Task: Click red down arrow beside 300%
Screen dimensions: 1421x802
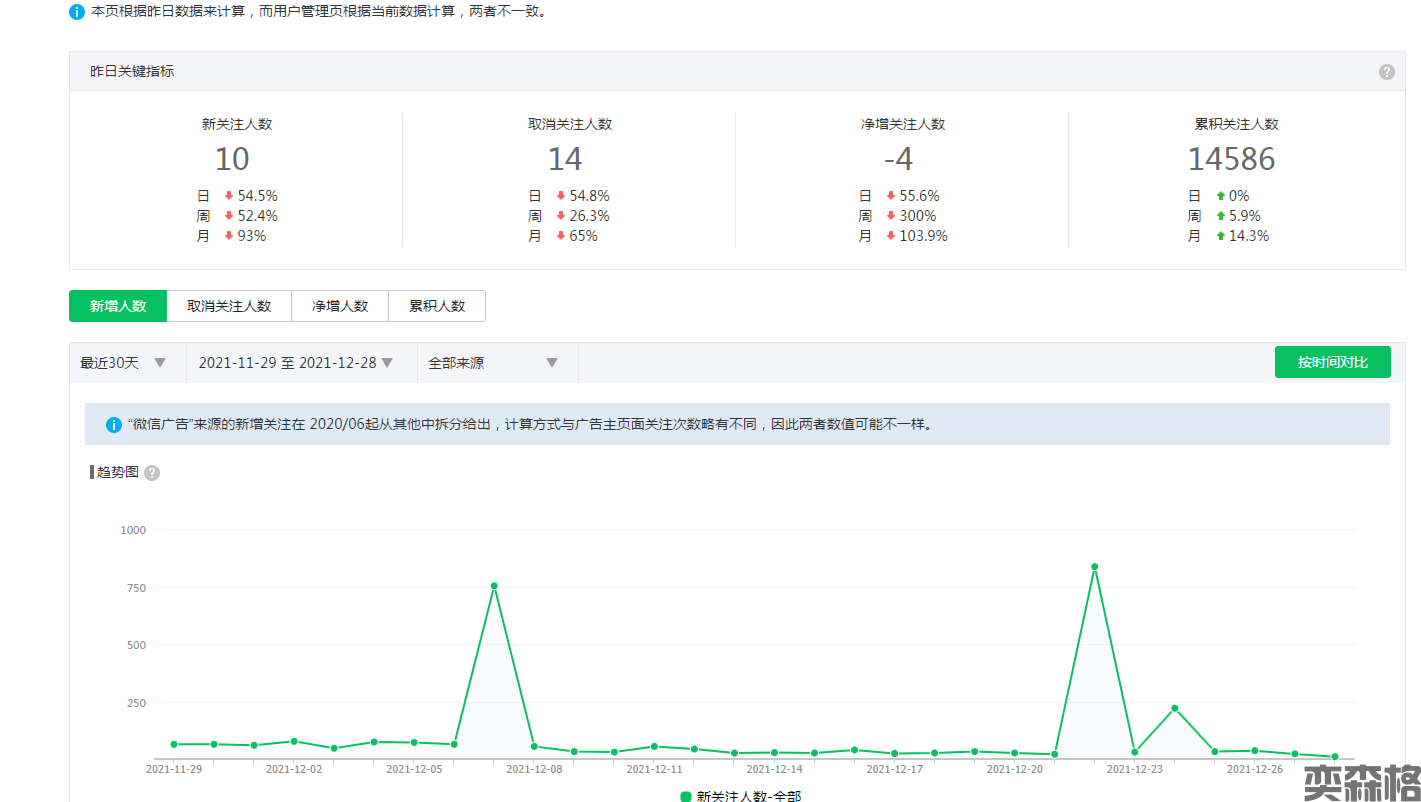Action: 890,216
